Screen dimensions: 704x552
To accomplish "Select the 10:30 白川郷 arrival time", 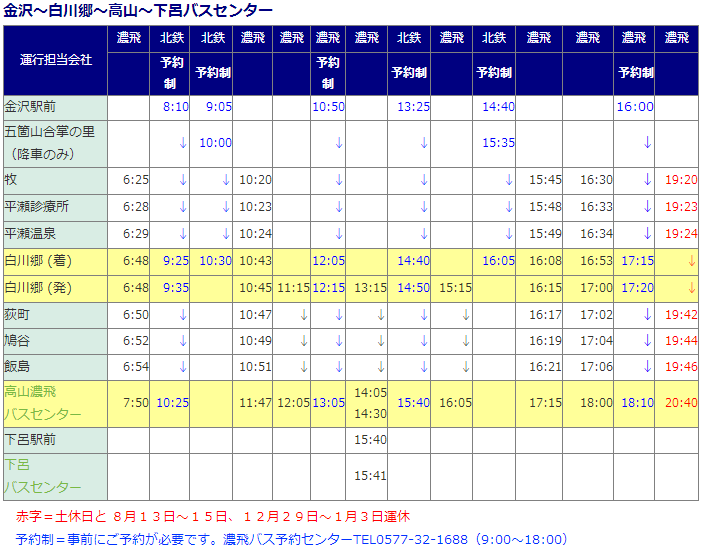I will [216, 261].
